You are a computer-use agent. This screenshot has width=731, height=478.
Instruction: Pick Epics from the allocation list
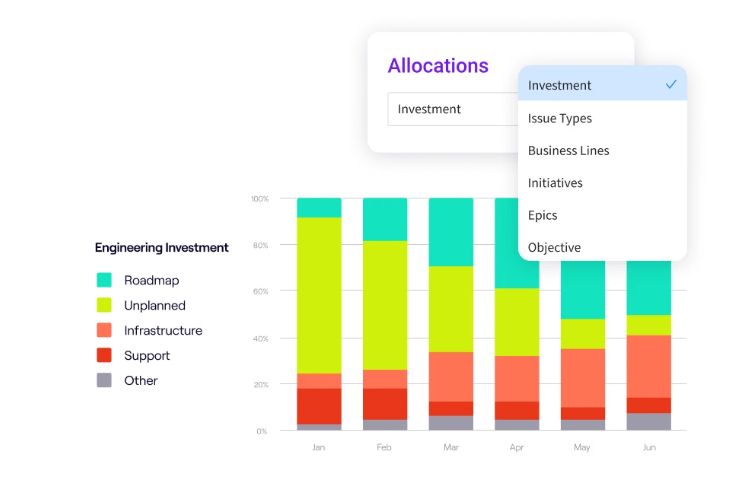point(543,215)
